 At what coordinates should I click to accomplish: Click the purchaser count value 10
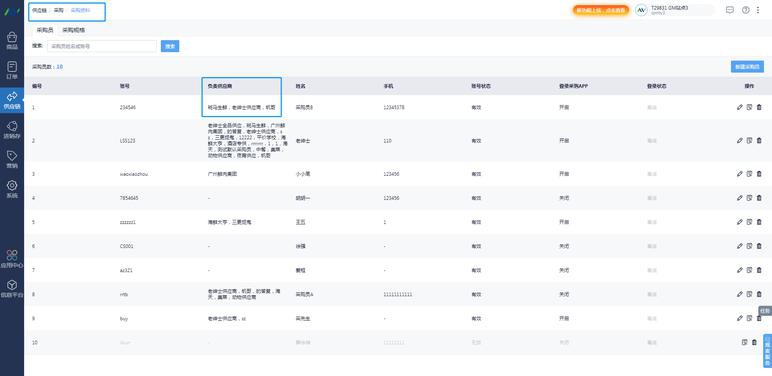(x=60, y=66)
